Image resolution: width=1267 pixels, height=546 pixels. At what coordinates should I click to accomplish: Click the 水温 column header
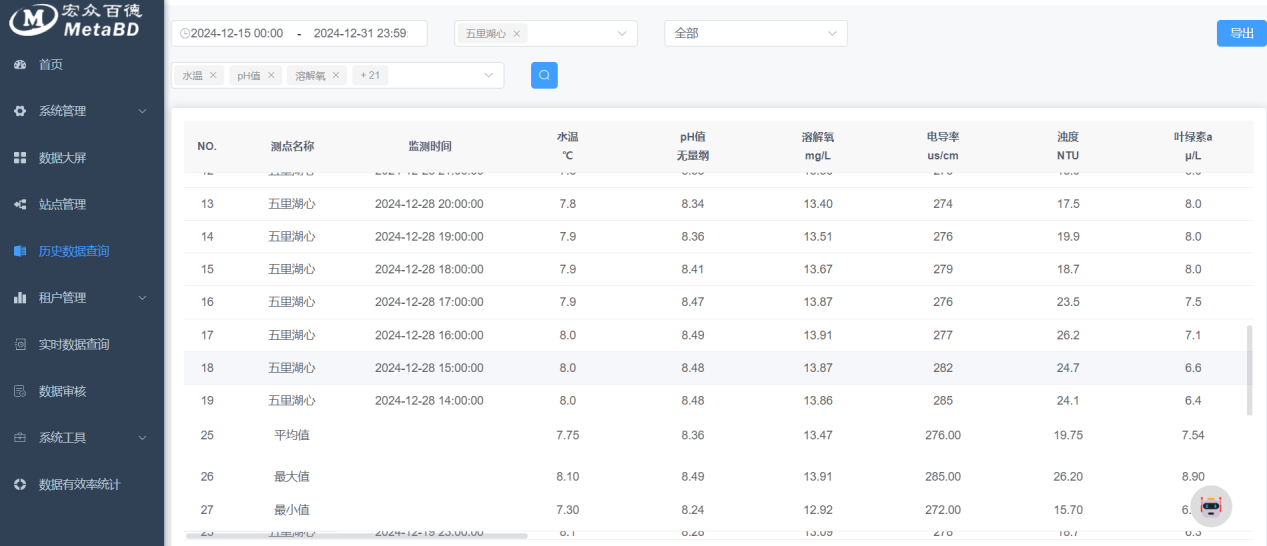tap(567, 146)
